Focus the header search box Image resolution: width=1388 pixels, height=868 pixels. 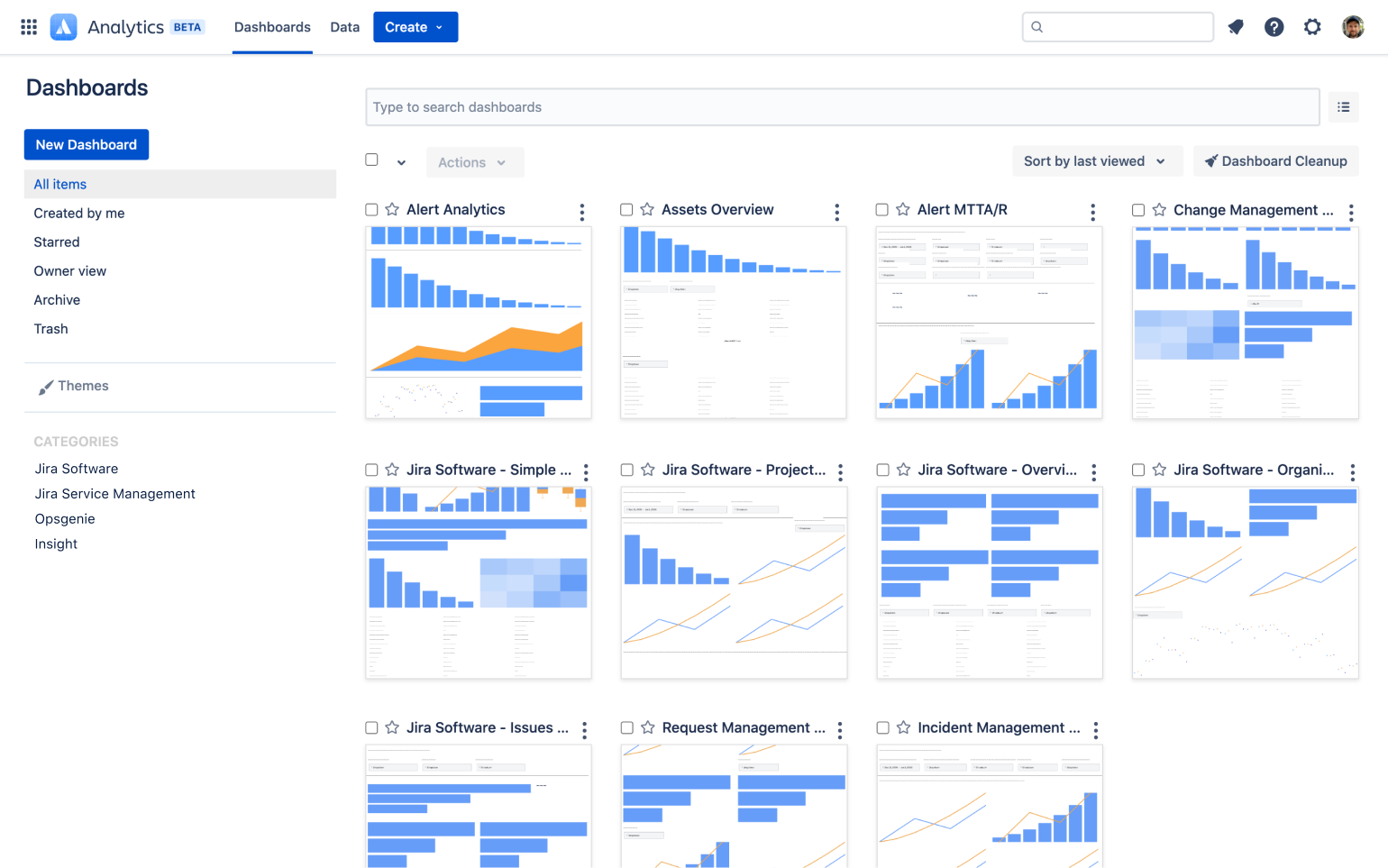(1118, 27)
